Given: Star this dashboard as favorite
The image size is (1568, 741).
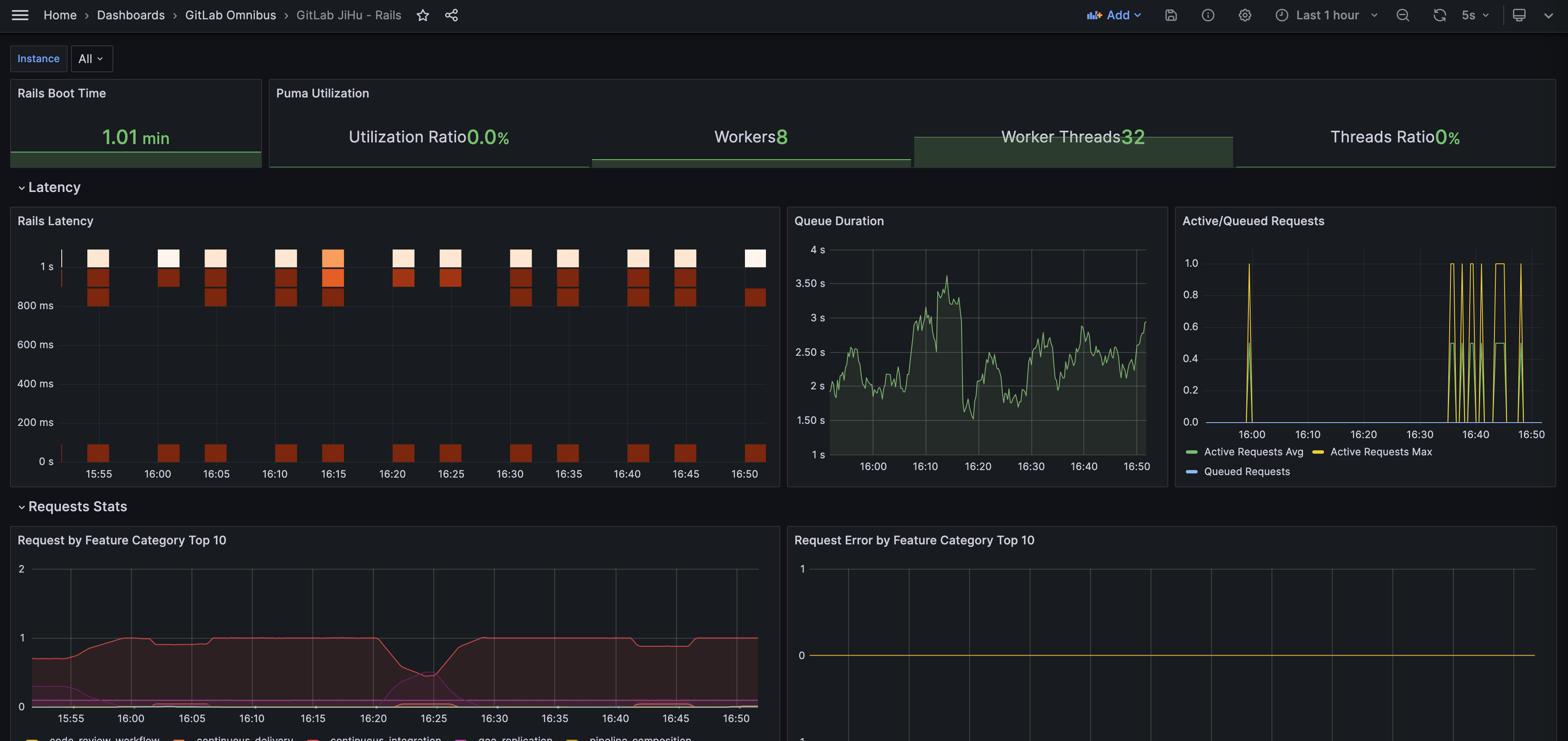Looking at the screenshot, I should (423, 15).
